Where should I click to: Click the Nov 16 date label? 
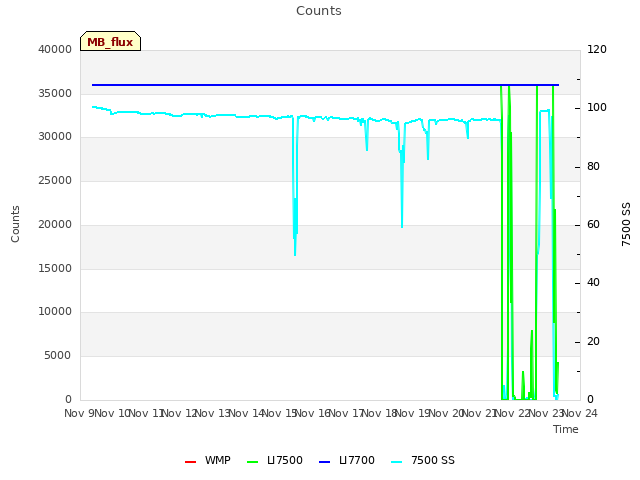pyautogui.click(x=313, y=413)
